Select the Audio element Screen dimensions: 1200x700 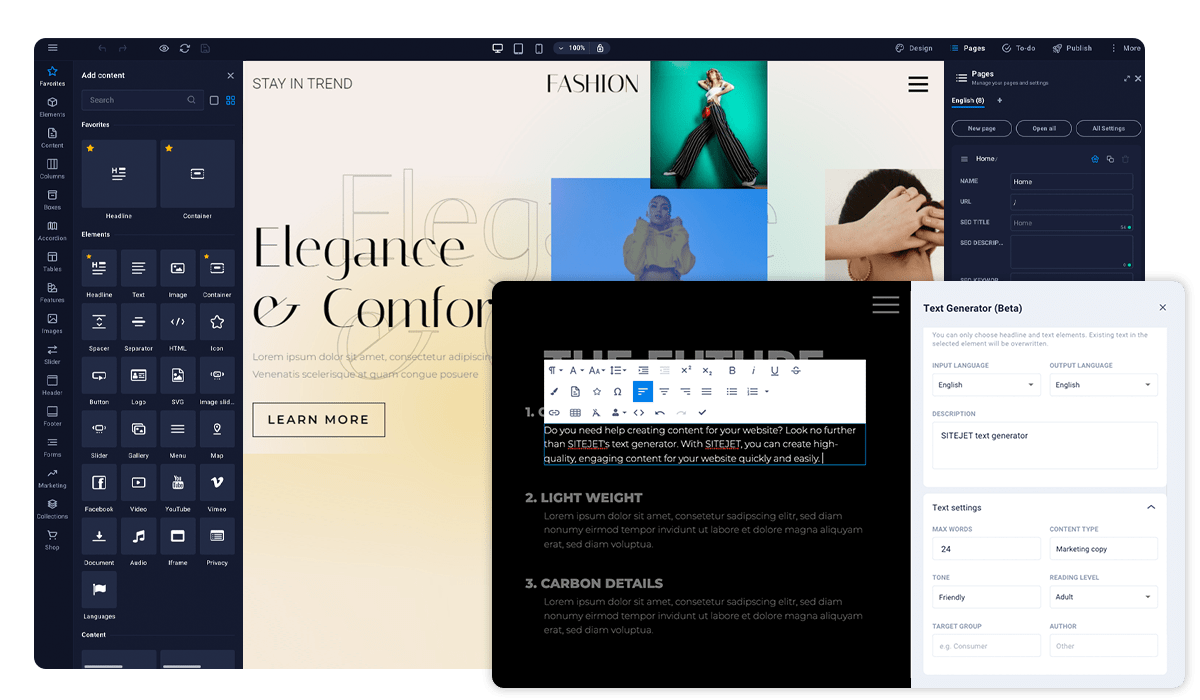click(x=138, y=541)
